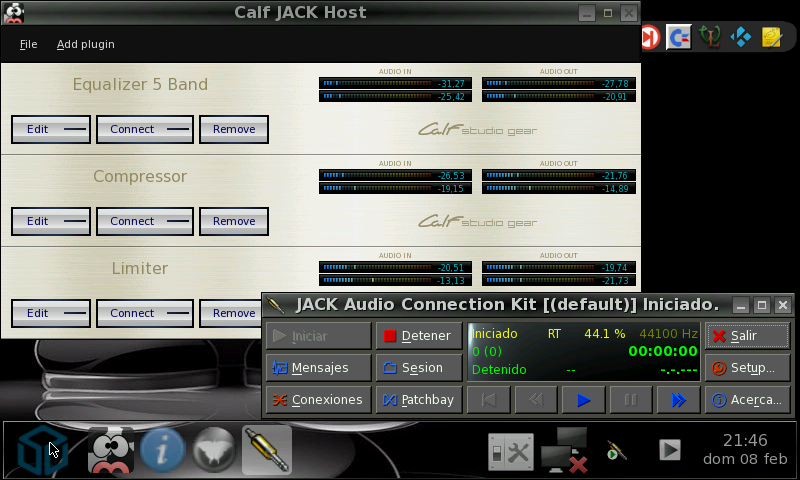Click the 44100 Hz sample rate readout
This screenshot has width=800, height=480.
tap(668, 334)
